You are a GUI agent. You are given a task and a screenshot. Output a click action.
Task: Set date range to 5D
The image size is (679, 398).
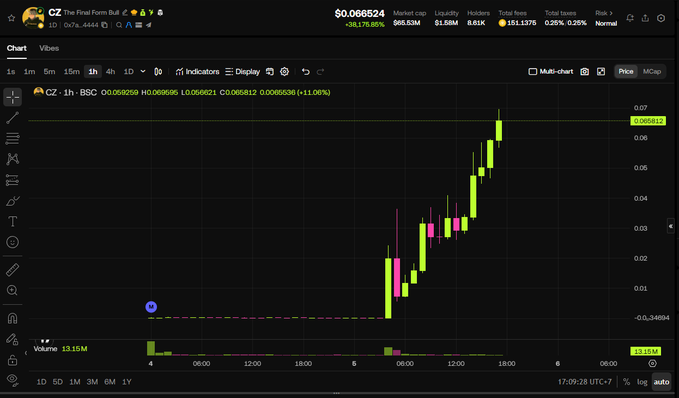tap(58, 382)
